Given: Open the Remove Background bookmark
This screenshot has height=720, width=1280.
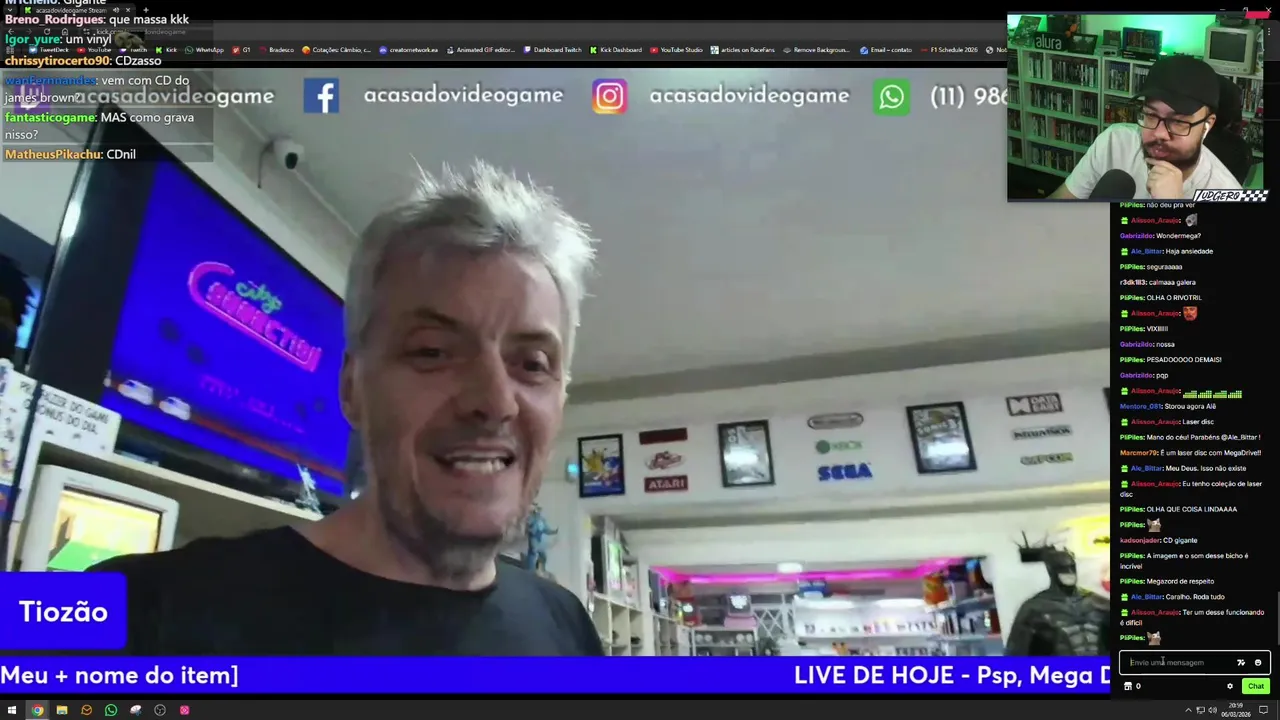Looking at the screenshot, I should click(815, 50).
